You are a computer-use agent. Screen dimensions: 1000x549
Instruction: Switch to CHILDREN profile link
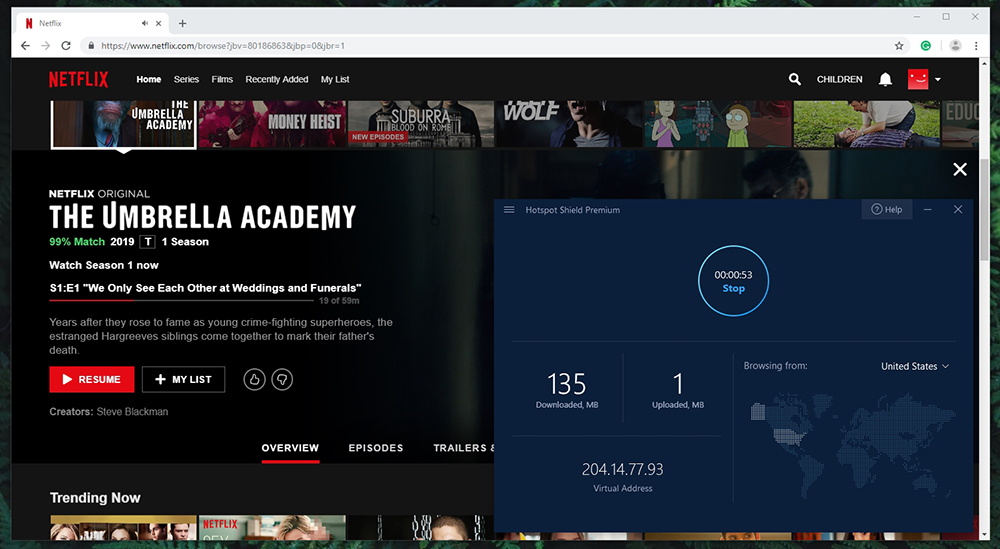(839, 79)
